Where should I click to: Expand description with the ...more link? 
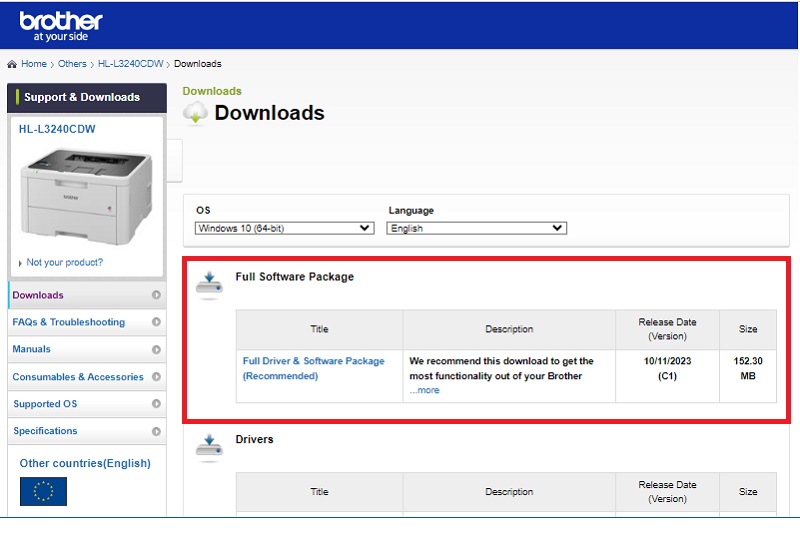pyautogui.click(x=424, y=390)
